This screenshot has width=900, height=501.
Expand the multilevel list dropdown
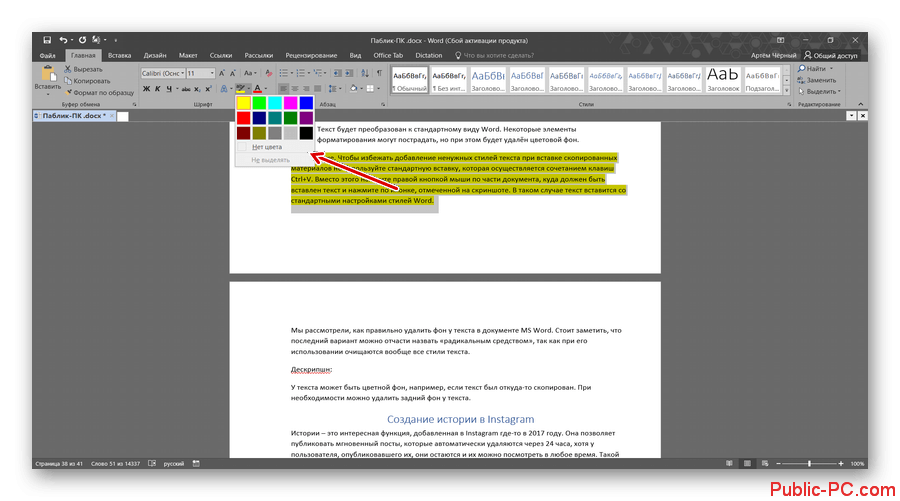point(325,73)
